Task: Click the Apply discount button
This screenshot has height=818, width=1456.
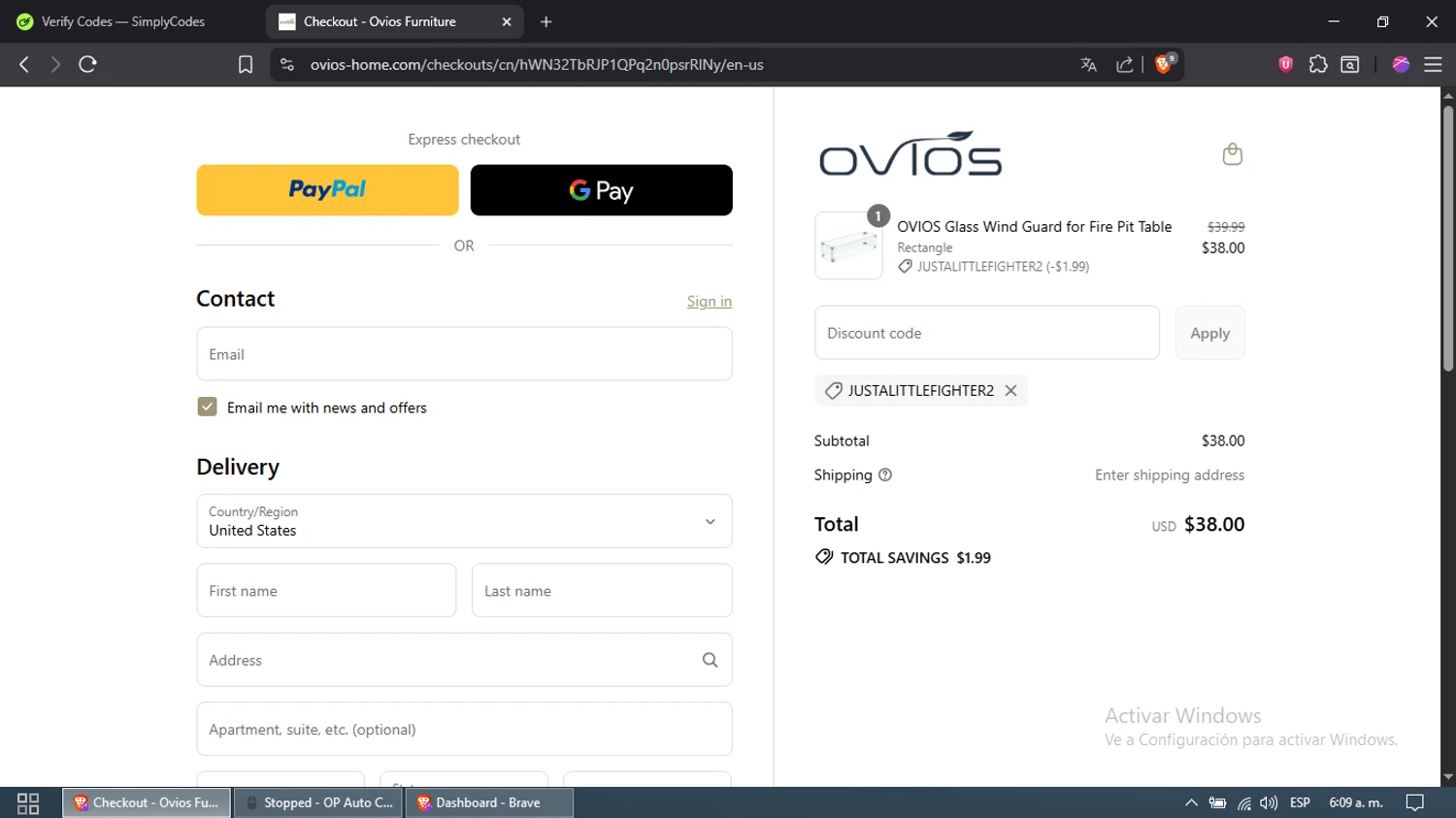Action: coord(1209,333)
